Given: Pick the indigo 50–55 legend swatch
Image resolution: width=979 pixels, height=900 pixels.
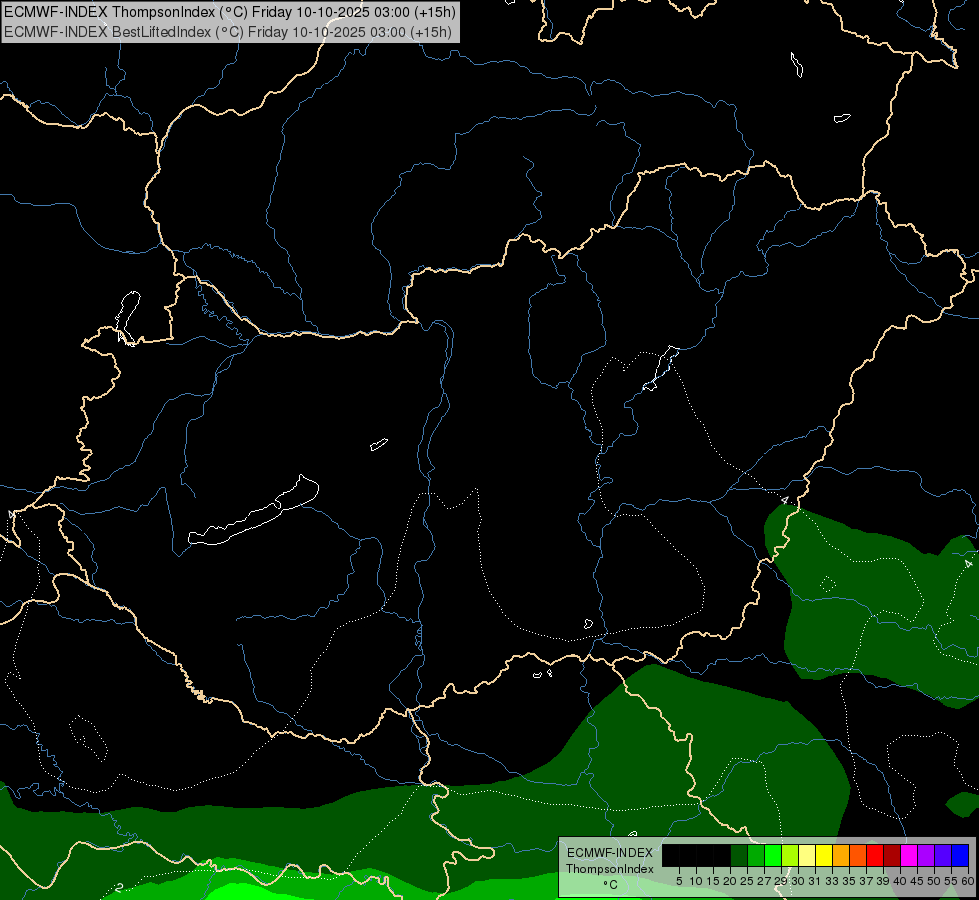Looking at the screenshot, I should [943, 855].
